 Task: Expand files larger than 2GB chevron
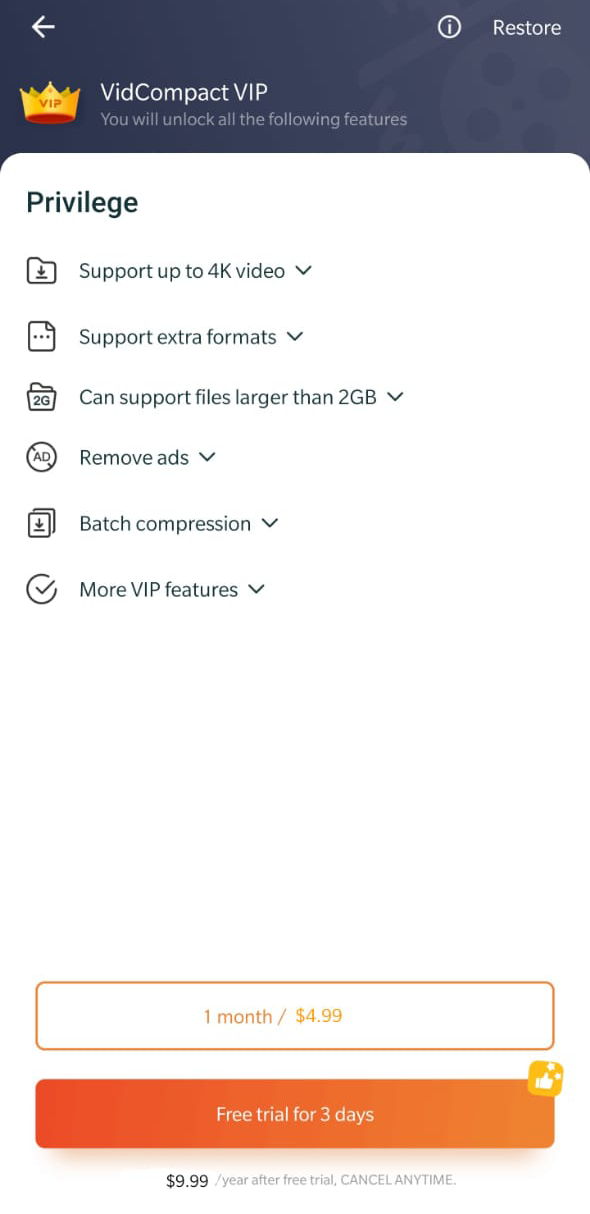click(x=395, y=396)
